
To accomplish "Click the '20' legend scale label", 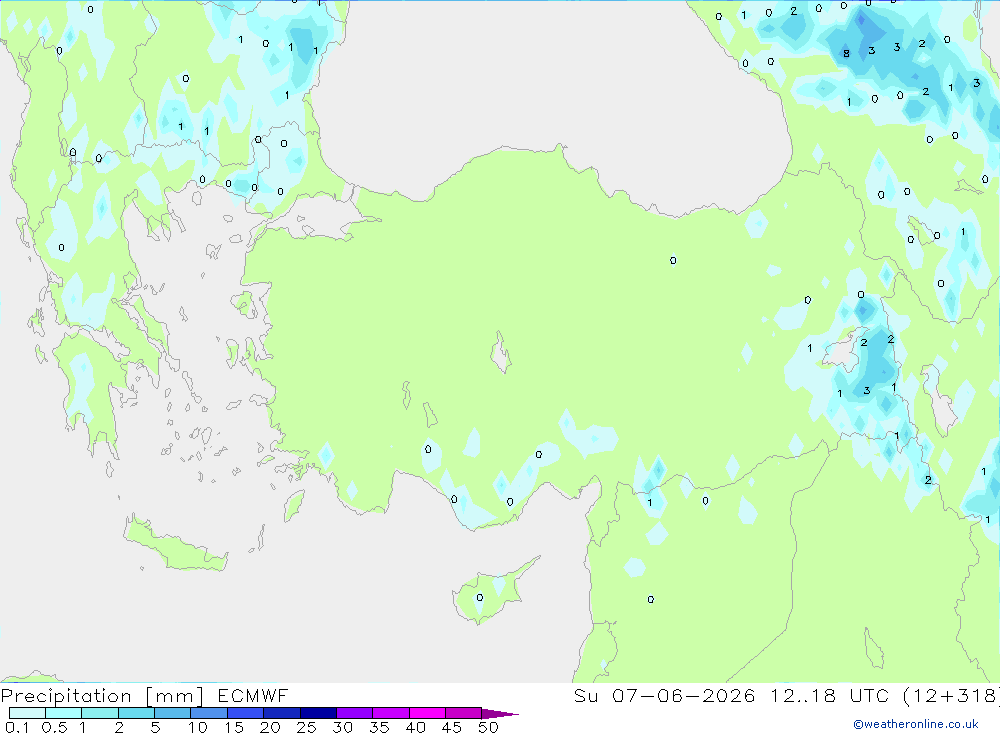I will tap(270, 727).
